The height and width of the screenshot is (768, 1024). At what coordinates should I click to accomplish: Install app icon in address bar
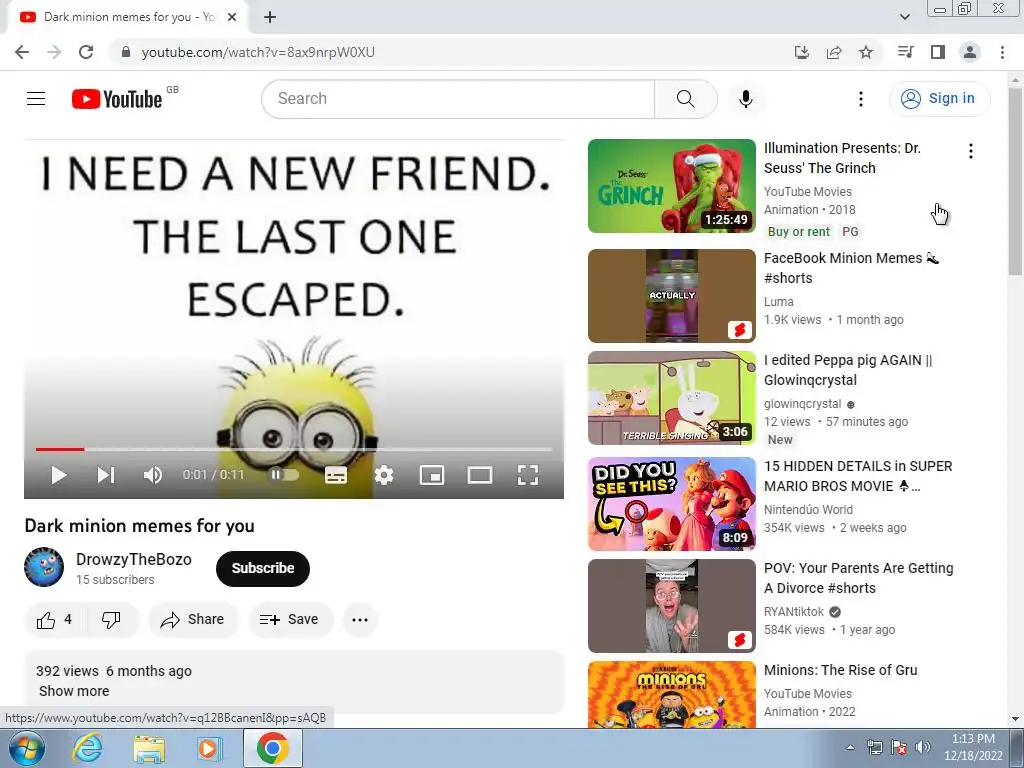(x=801, y=52)
